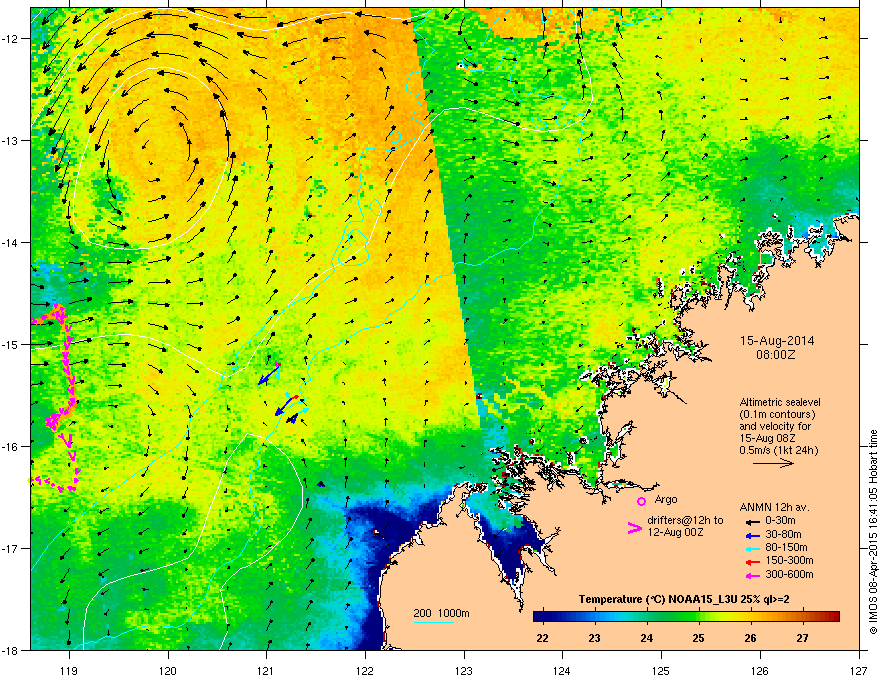Select the cyan 80-150m legend arrow
880x680 pixels.
(x=751, y=548)
